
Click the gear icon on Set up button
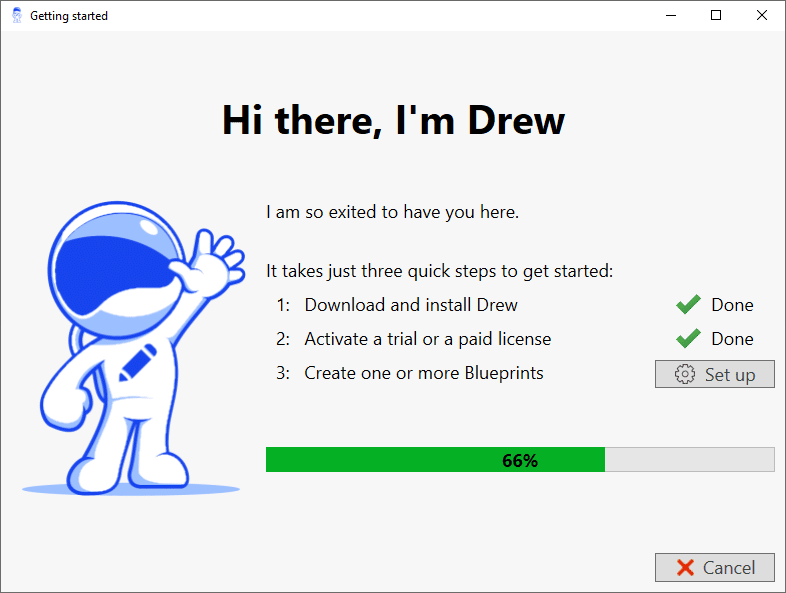685,375
